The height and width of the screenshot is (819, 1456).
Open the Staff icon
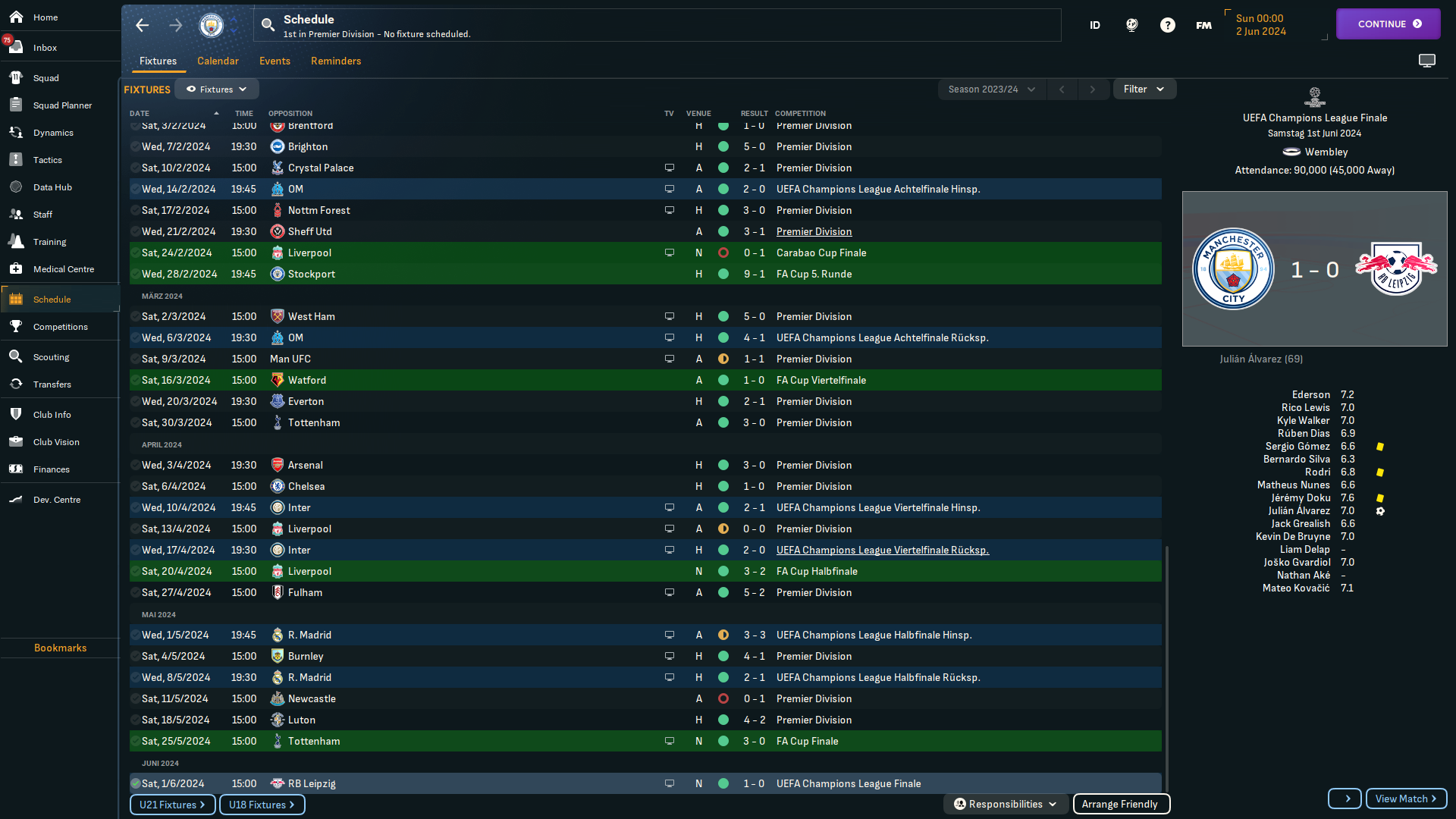tap(16, 214)
